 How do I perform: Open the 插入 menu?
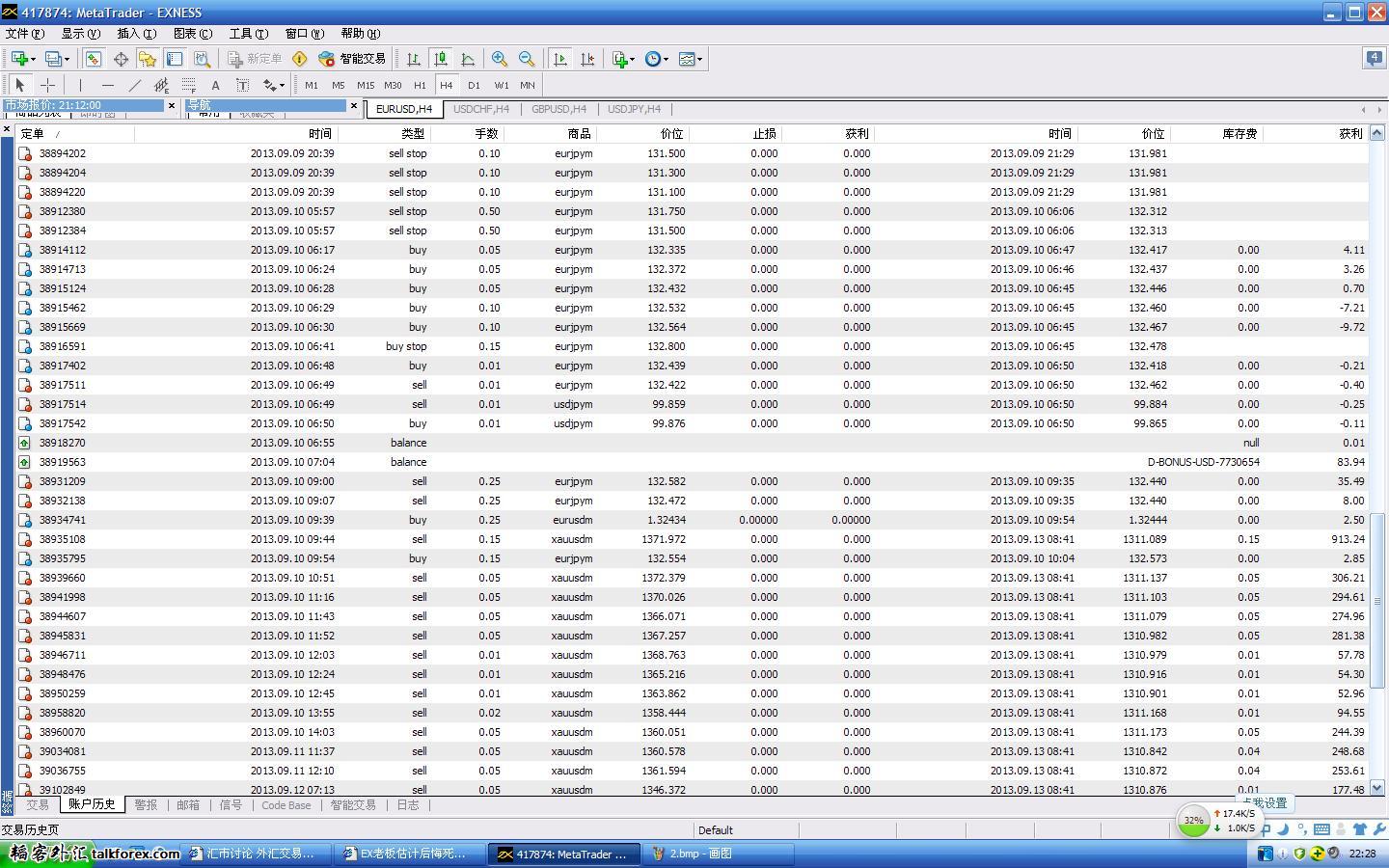tap(136, 33)
